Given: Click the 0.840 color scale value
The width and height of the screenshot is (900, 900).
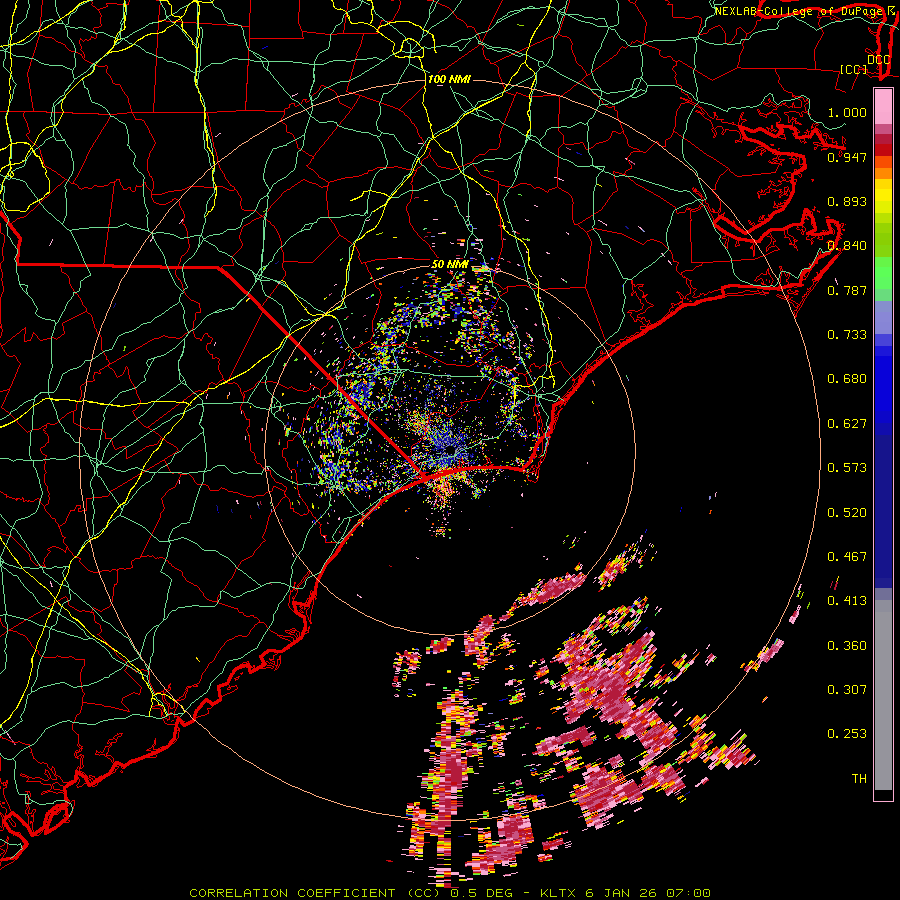Looking at the screenshot, I should (x=847, y=246).
